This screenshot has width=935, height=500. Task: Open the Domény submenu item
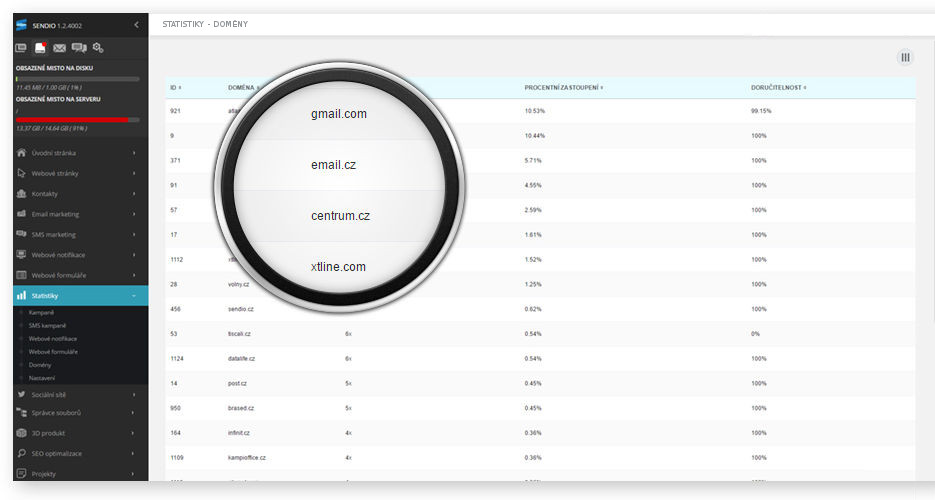pos(40,365)
